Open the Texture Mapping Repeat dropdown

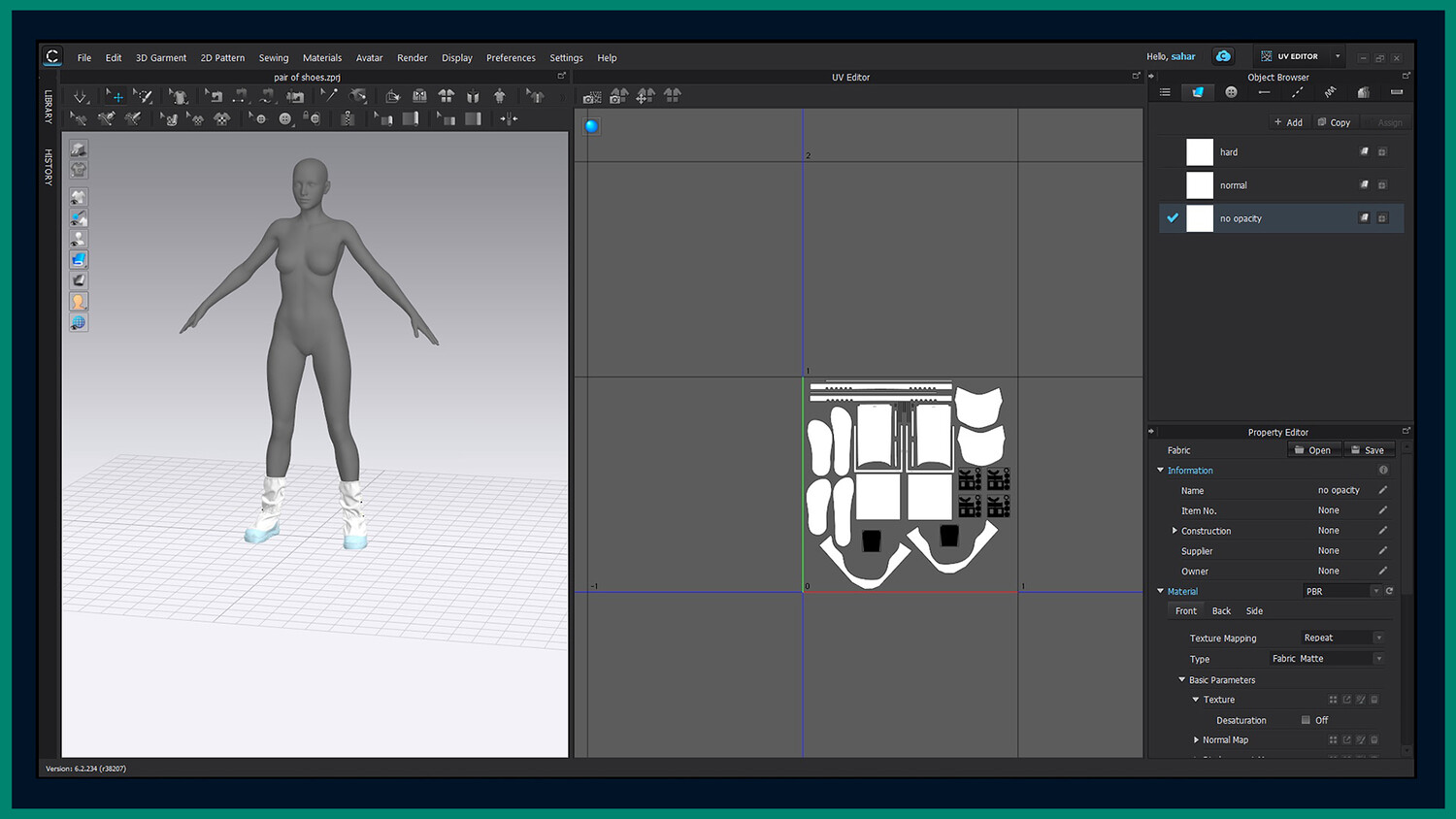coord(1341,638)
